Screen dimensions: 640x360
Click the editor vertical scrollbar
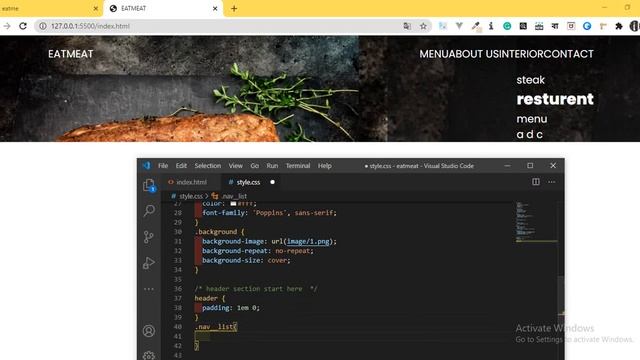click(561, 294)
